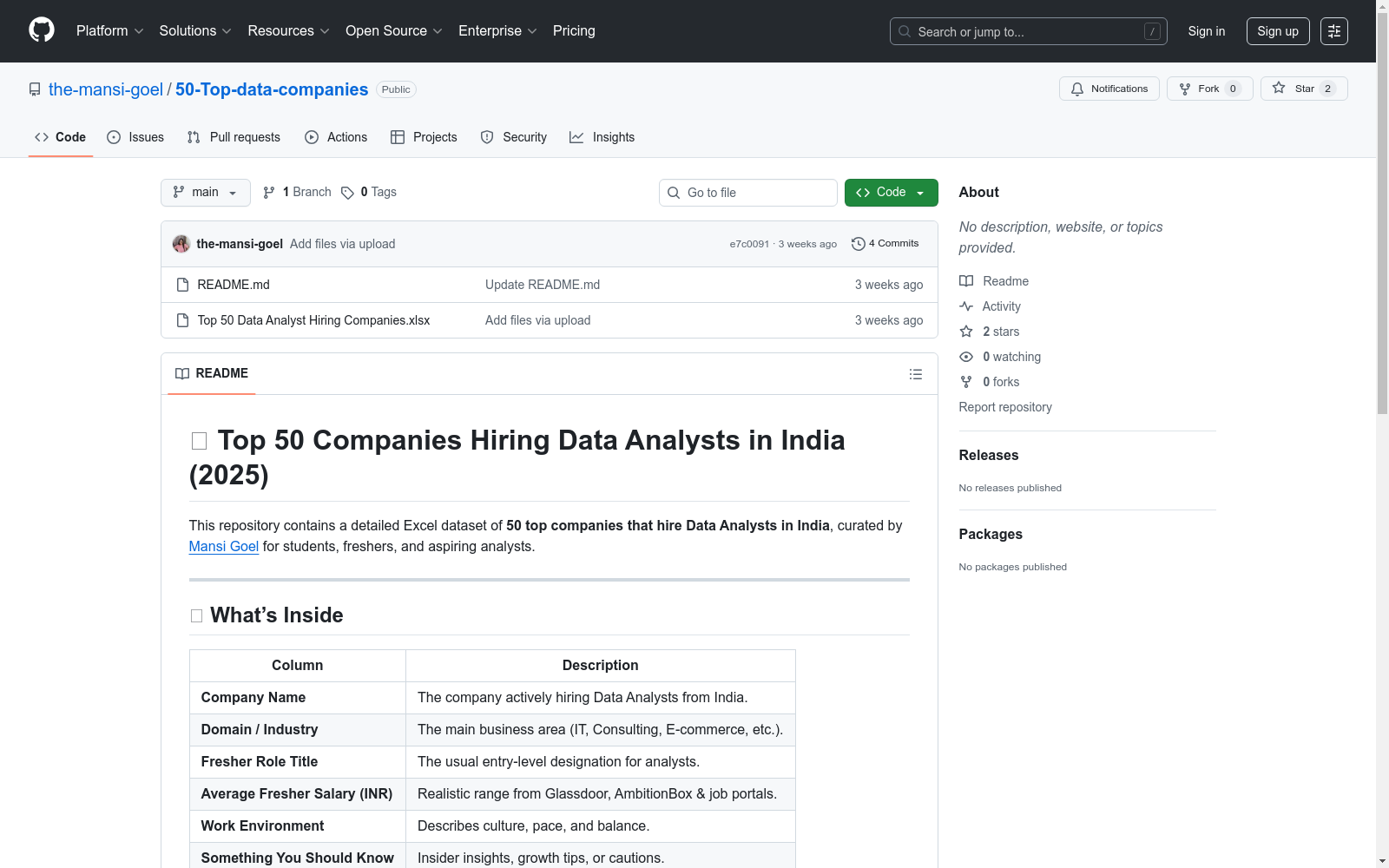Image resolution: width=1389 pixels, height=868 pixels.
Task: Click the Packages heading link
Action: click(x=991, y=535)
